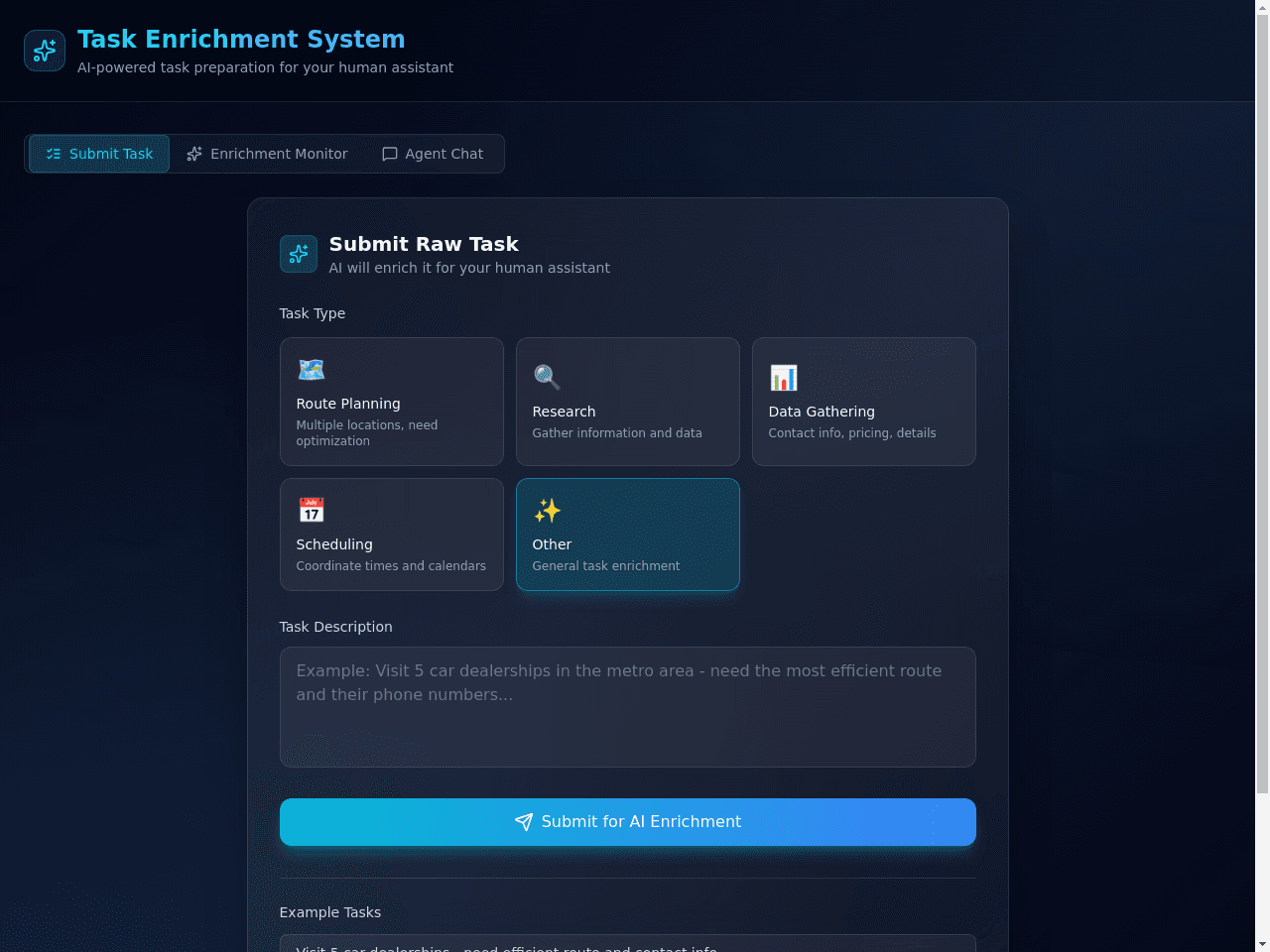Select the Research task type

(x=628, y=402)
